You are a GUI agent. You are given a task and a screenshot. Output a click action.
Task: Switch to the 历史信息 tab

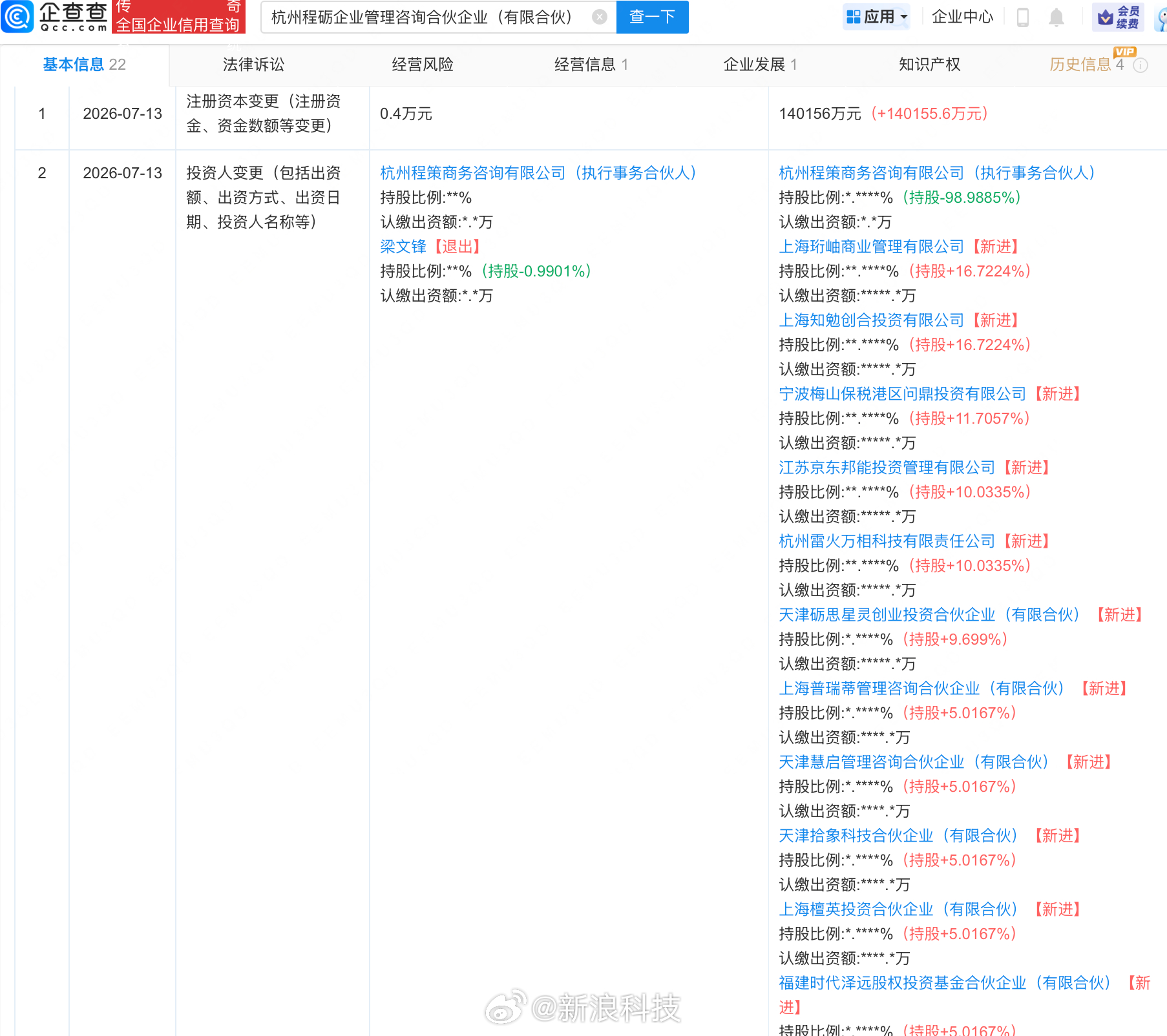click(x=1086, y=65)
